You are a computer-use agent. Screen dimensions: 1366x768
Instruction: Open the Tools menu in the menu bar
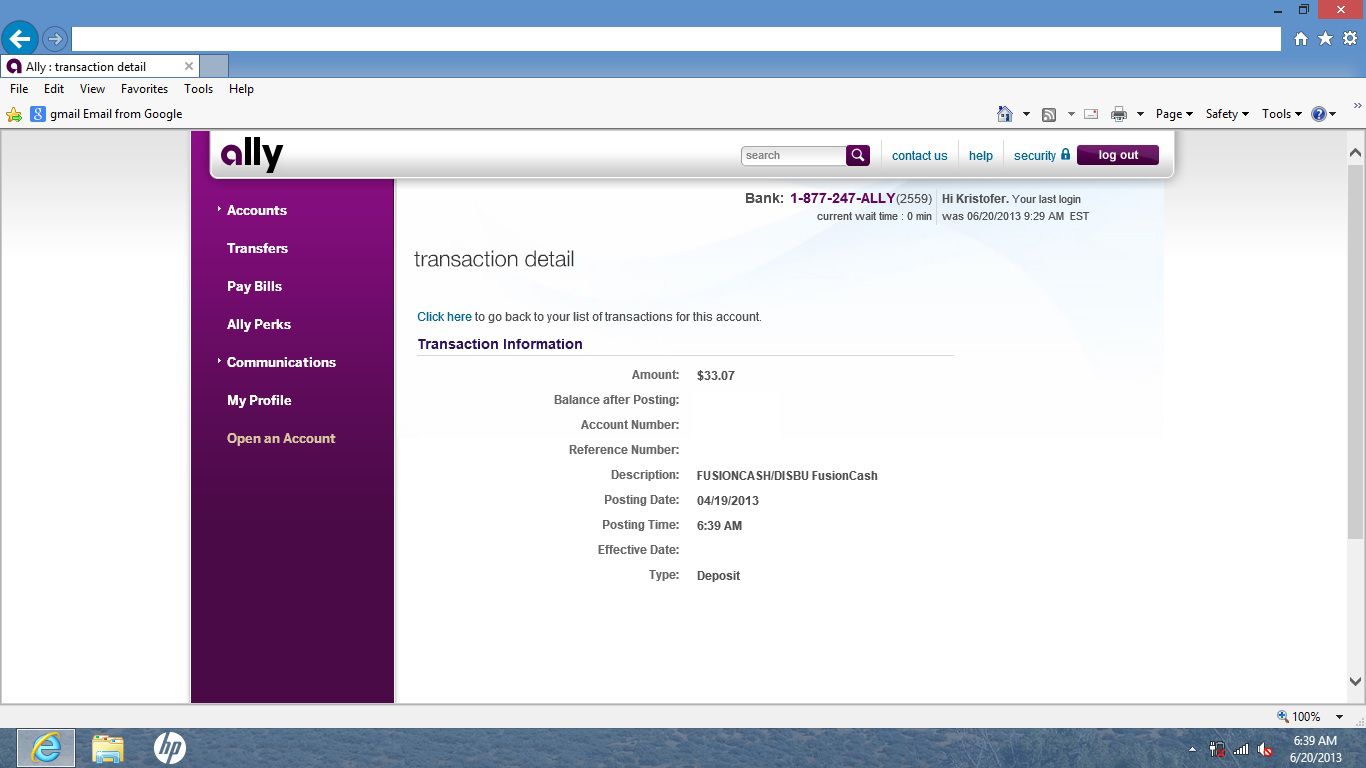coord(198,89)
